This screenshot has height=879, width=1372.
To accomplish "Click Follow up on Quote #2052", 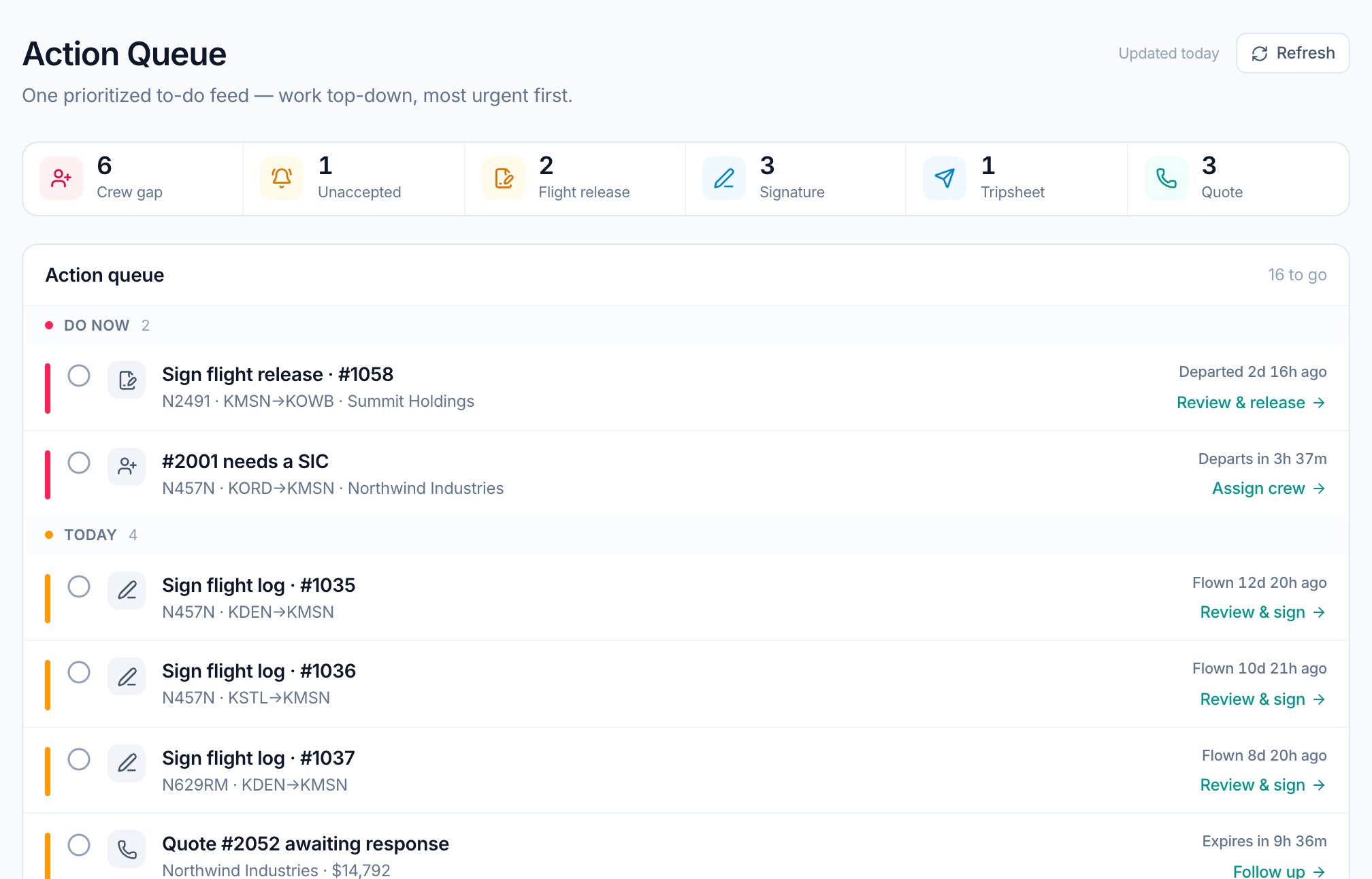I will pos(1279,872).
